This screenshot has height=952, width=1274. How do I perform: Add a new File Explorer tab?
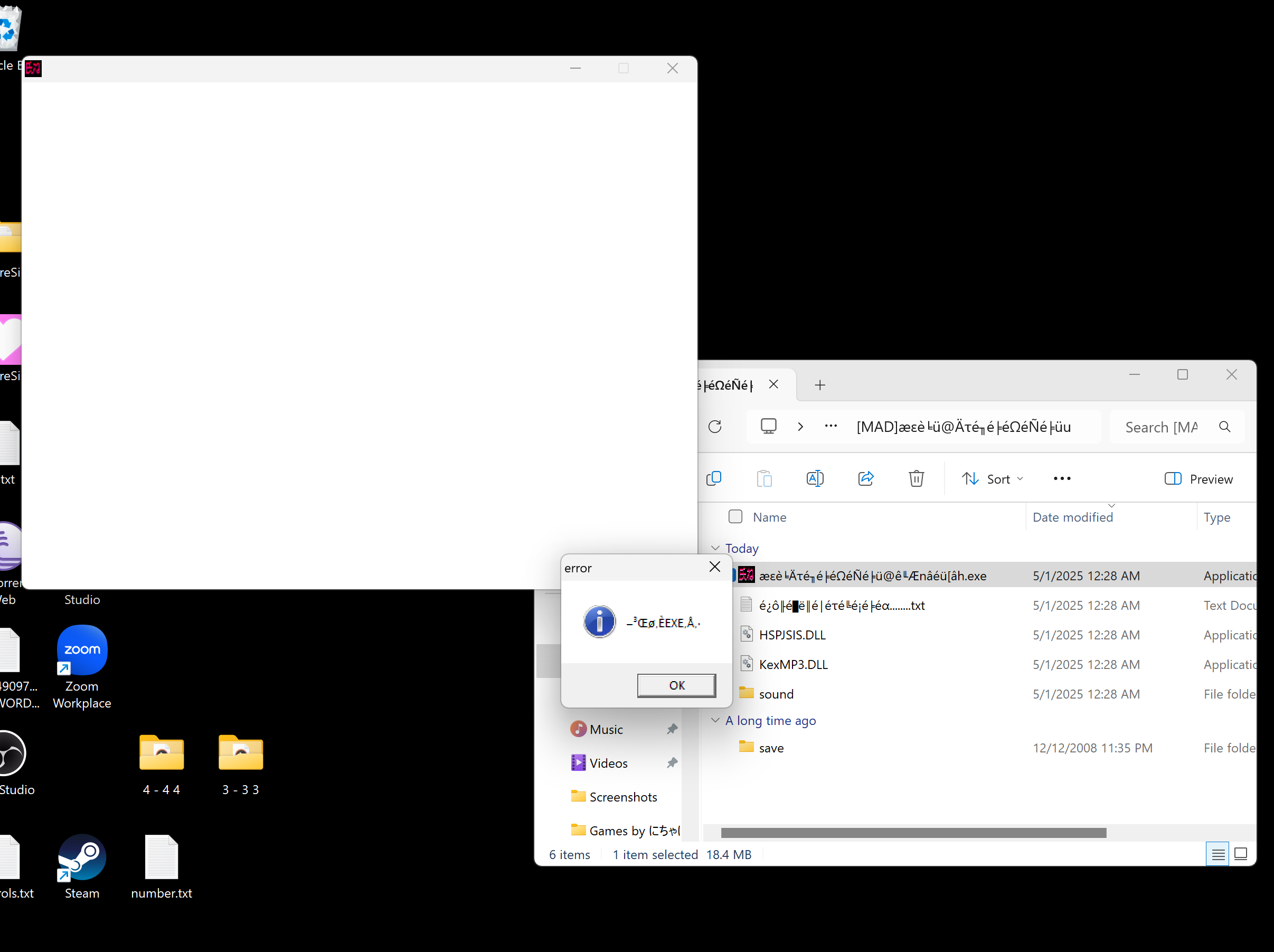[820, 385]
